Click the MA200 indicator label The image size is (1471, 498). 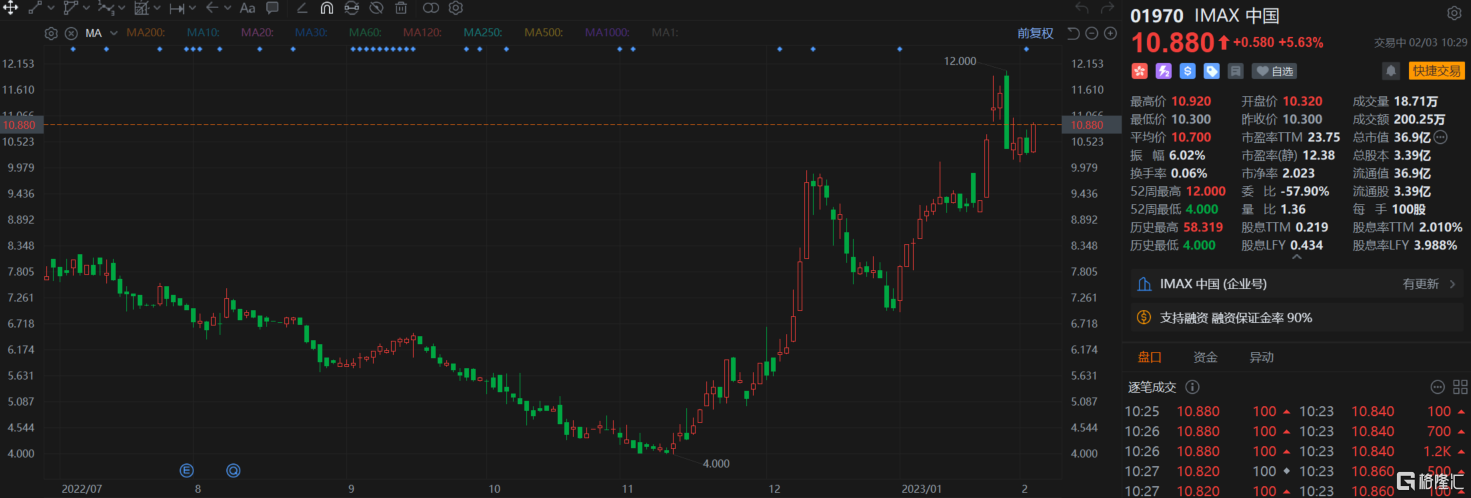146,33
